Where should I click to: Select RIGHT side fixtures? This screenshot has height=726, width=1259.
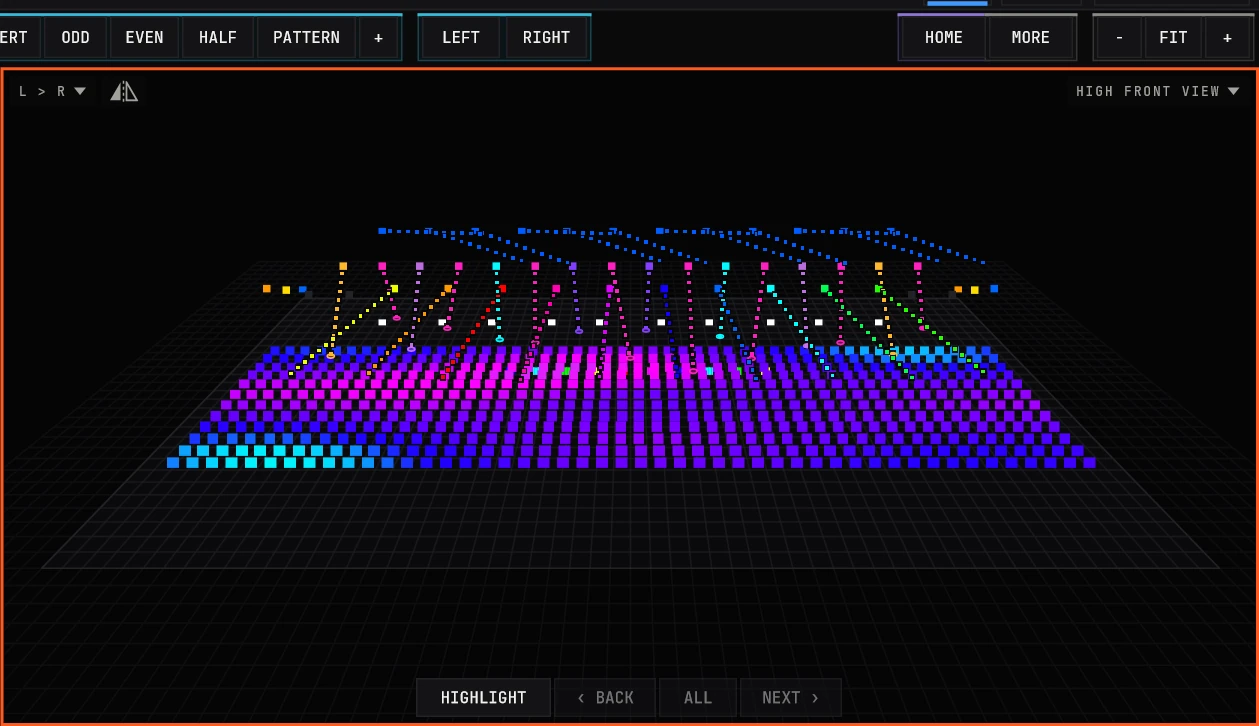click(x=546, y=38)
